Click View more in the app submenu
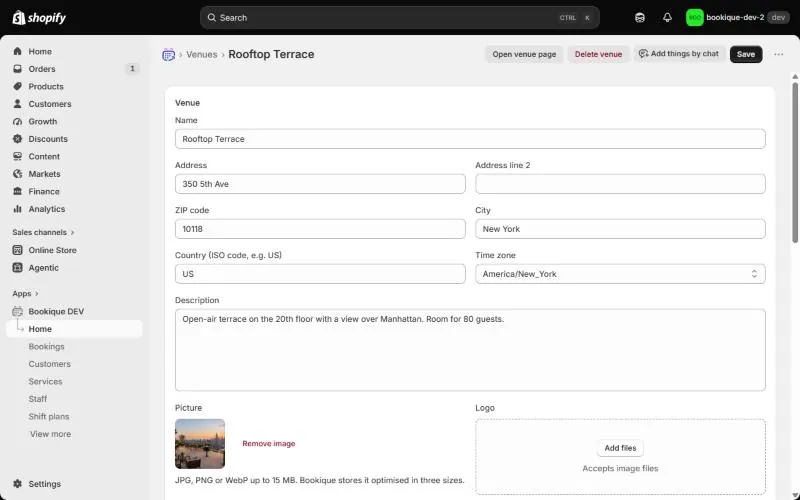This screenshot has height=500, width=800. click(51, 434)
